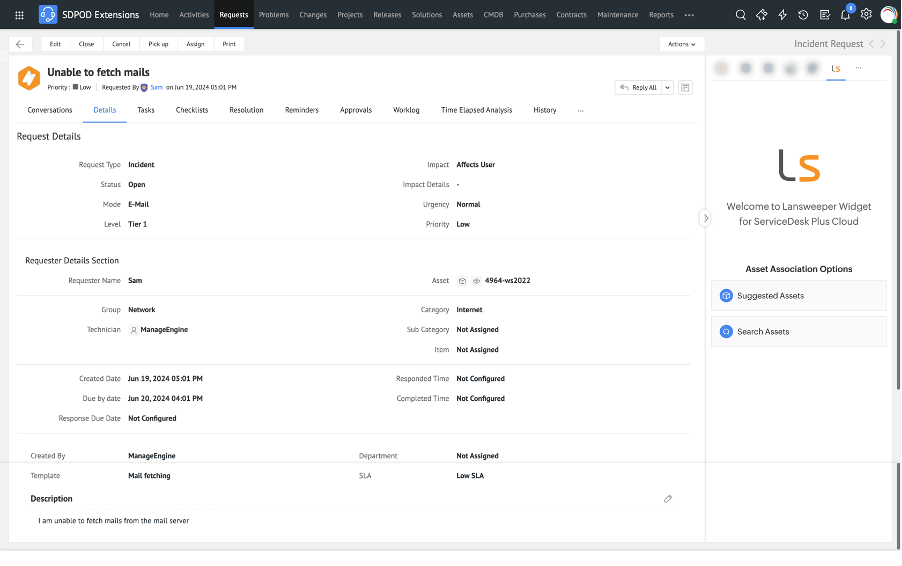Go to previous incident request chevron
Screen dimensions: 902x566
point(872,44)
